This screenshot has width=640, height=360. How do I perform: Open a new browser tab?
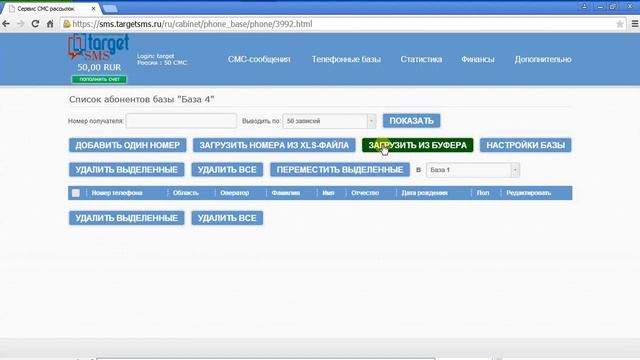(x=110, y=9)
